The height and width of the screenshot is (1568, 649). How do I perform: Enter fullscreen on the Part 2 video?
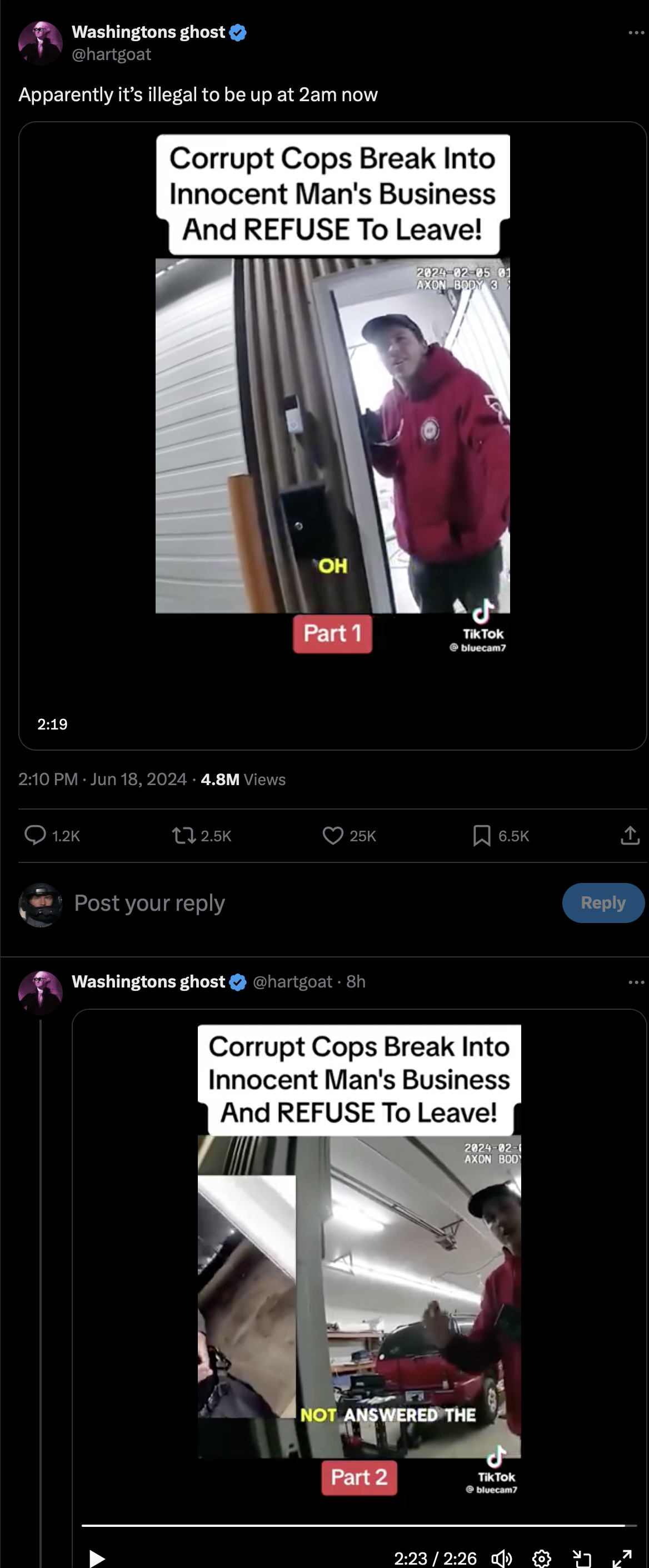pos(622,1557)
